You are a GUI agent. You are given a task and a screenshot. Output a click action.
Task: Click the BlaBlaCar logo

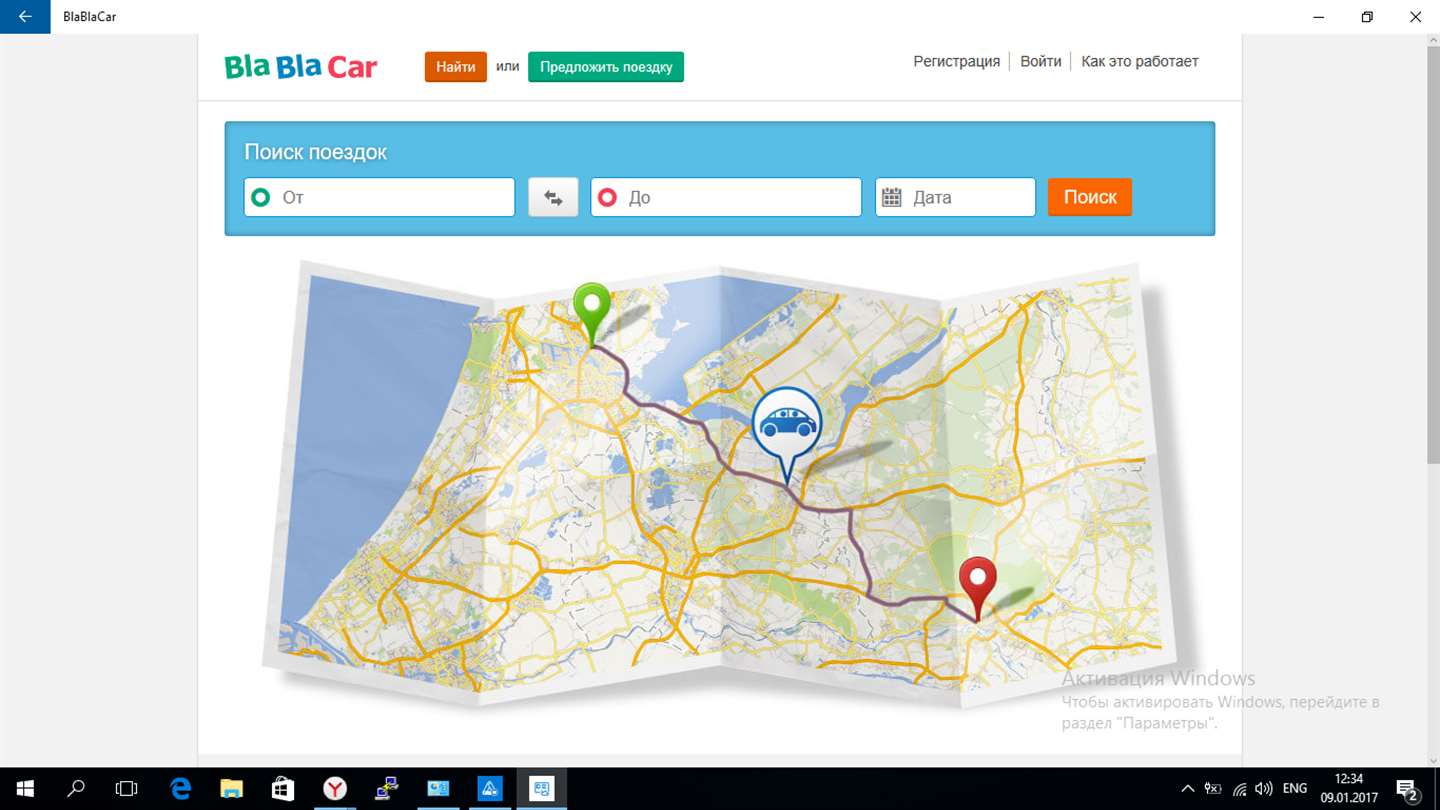[x=301, y=67]
